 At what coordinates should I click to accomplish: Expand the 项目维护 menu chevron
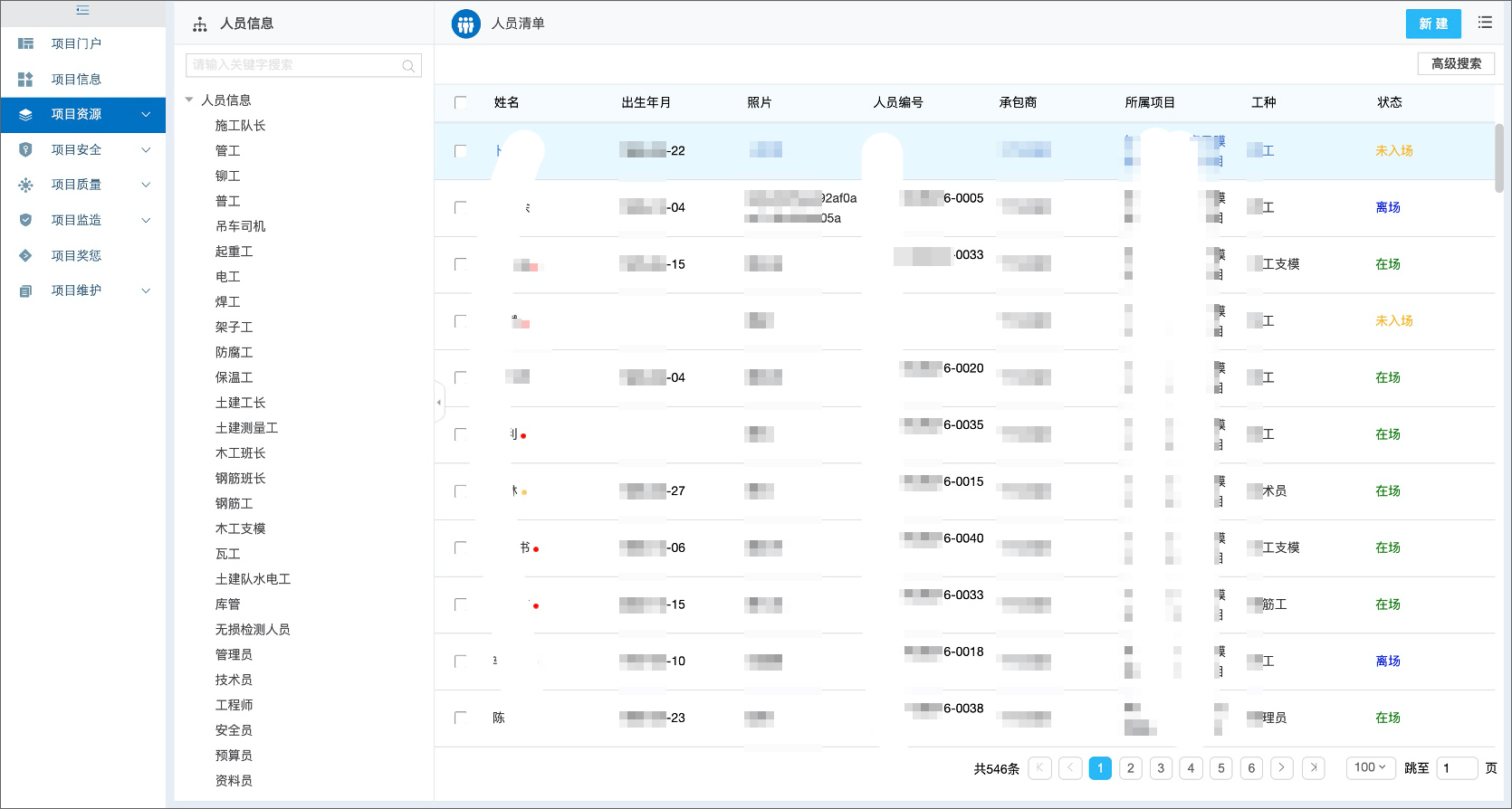coord(146,290)
